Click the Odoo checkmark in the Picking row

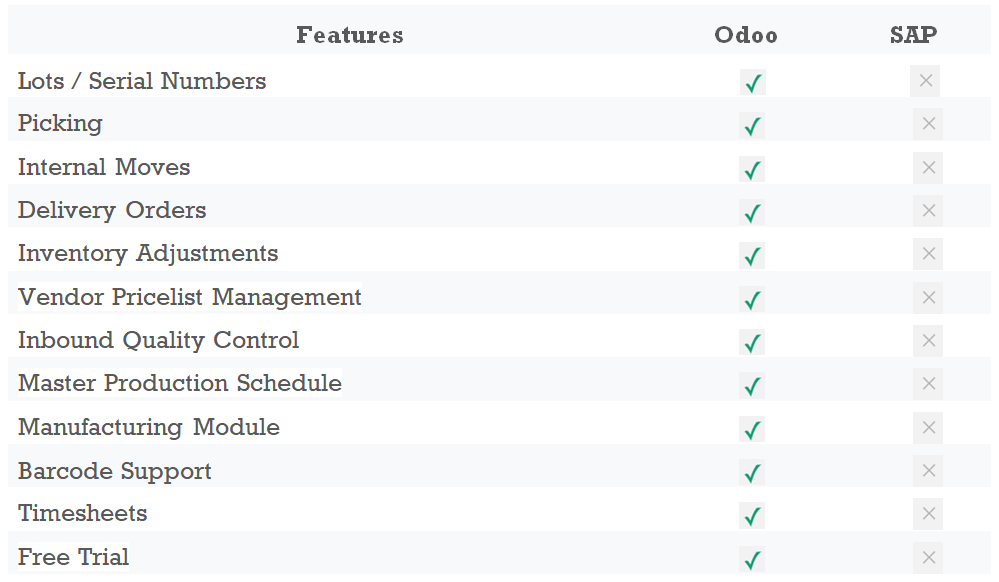[752, 126]
